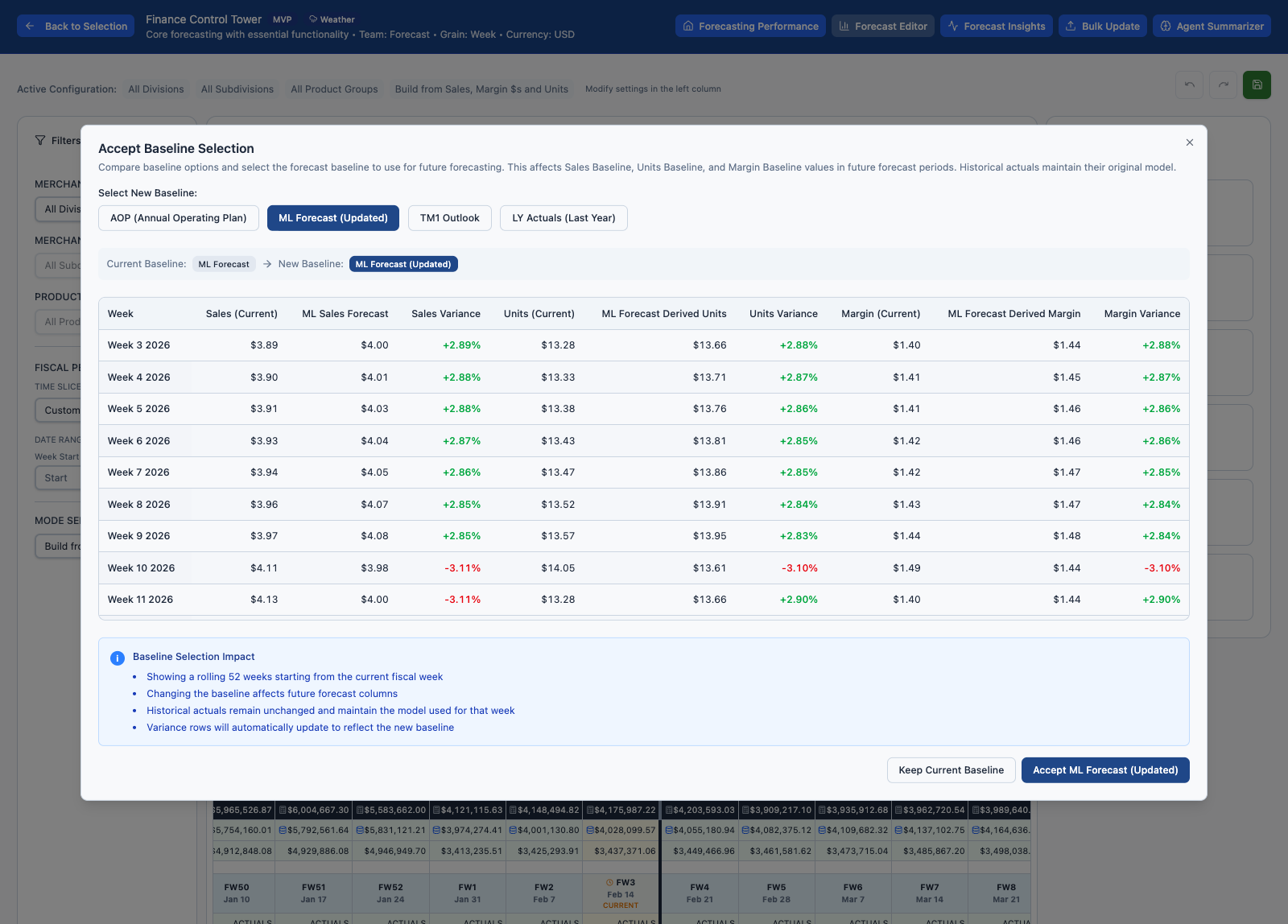
Task: Click the Bulk Update upload icon
Action: [x=1070, y=25]
